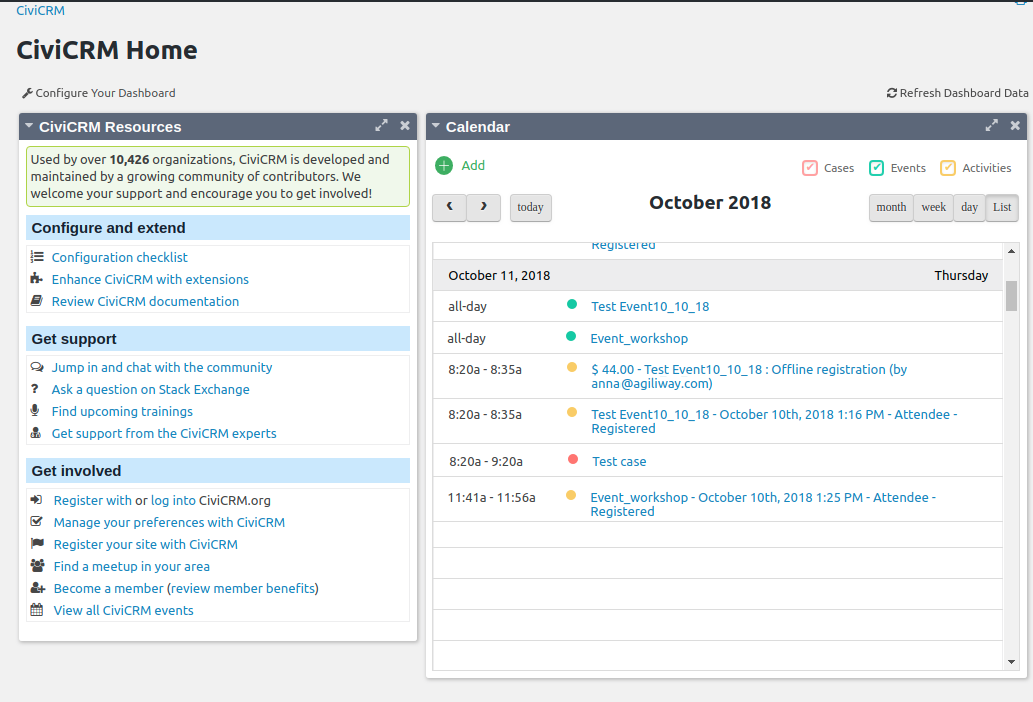Image resolution: width=1033 pixels, height=702 pixels.
Task: Open the Configuration checklist link
Action: 119,257
